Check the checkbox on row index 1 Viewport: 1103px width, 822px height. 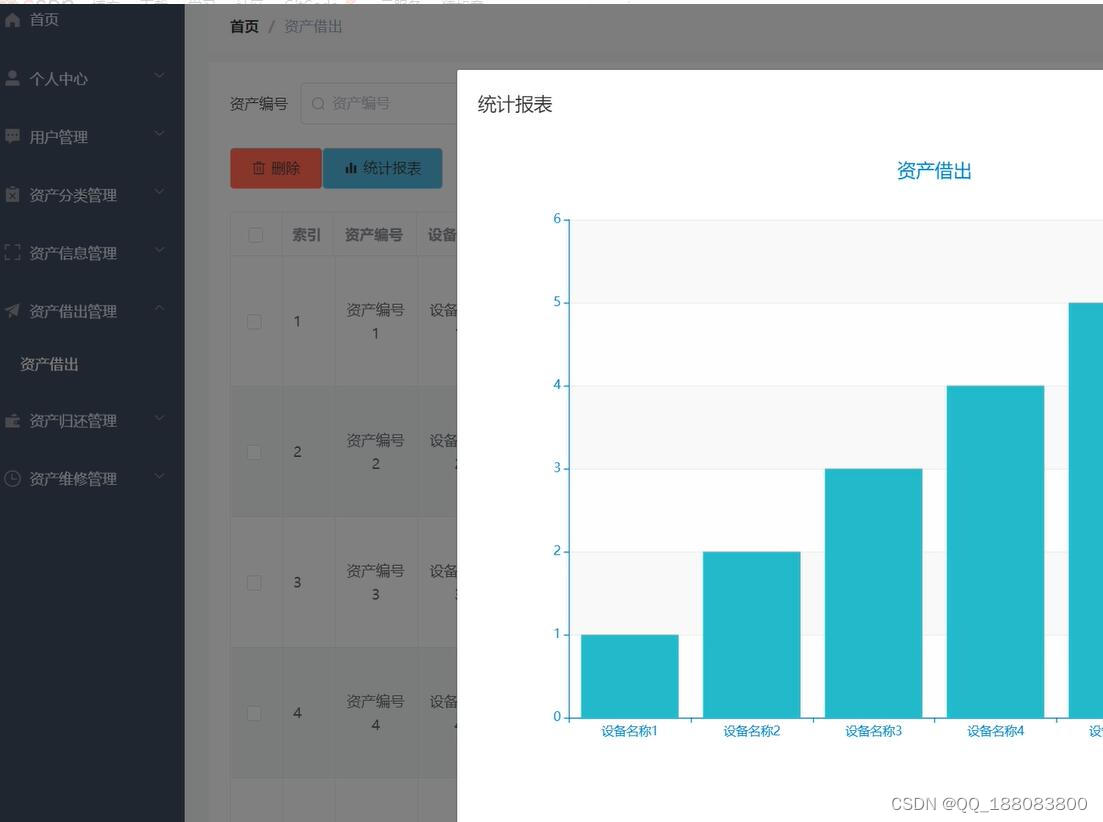pos(254,321)
